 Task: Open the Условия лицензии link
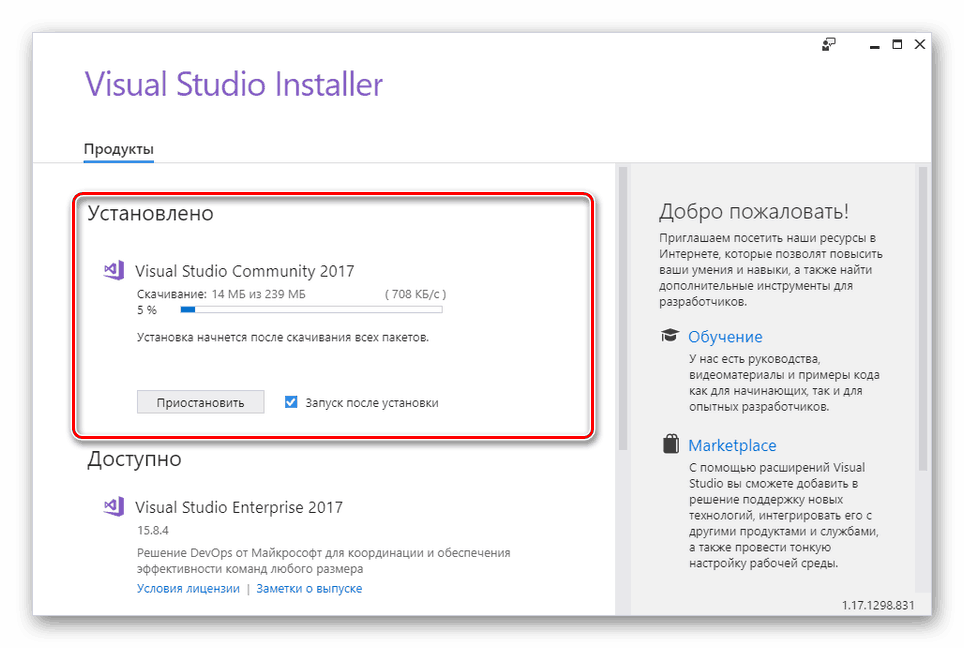point(188,588)
